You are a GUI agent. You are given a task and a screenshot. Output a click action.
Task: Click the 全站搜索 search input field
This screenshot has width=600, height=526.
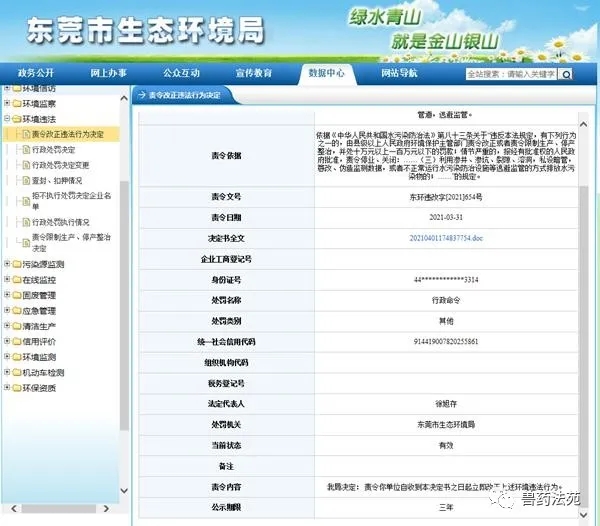[x=512, y=74]
